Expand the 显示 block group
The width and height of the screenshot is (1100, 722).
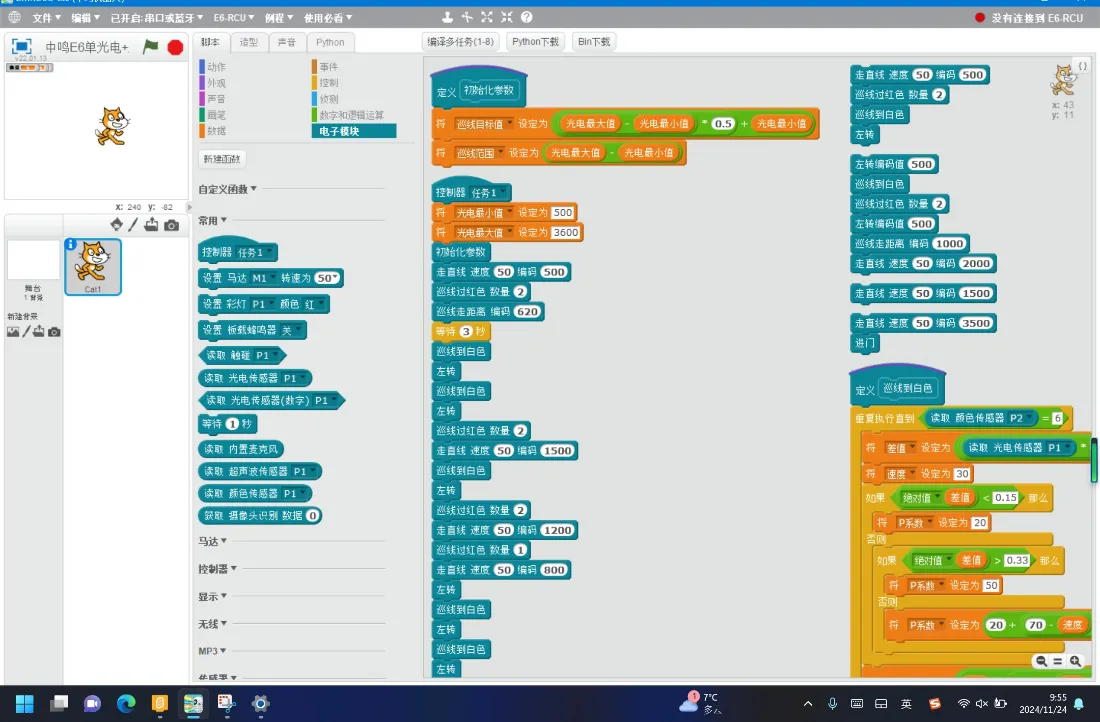point(213,596)
